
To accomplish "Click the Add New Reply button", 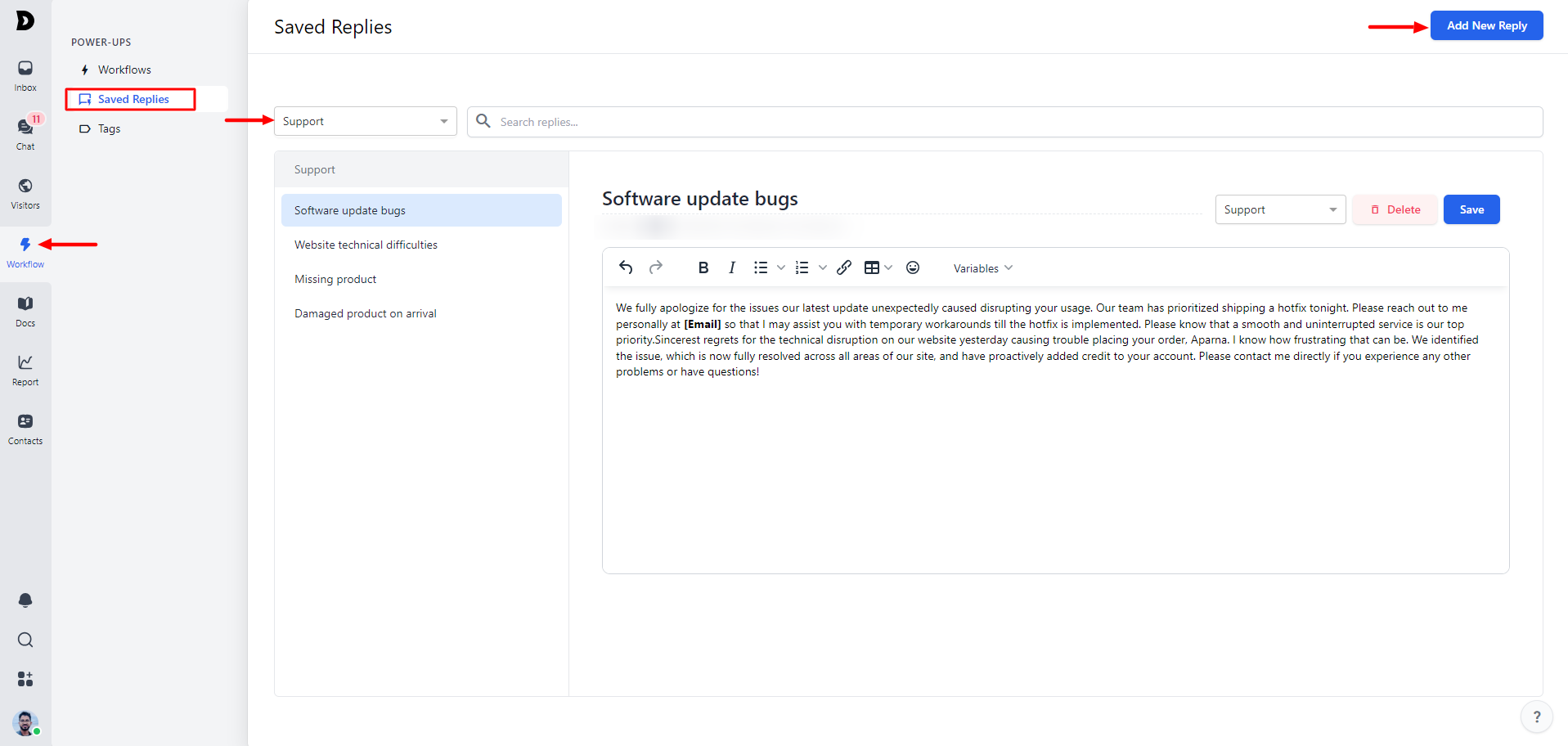I will click(x=1486, y=25).
